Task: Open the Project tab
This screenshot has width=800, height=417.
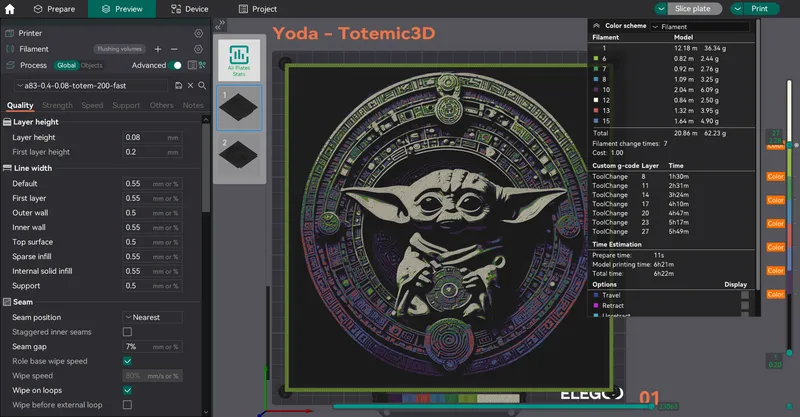Action: click(x=258, y=9)
